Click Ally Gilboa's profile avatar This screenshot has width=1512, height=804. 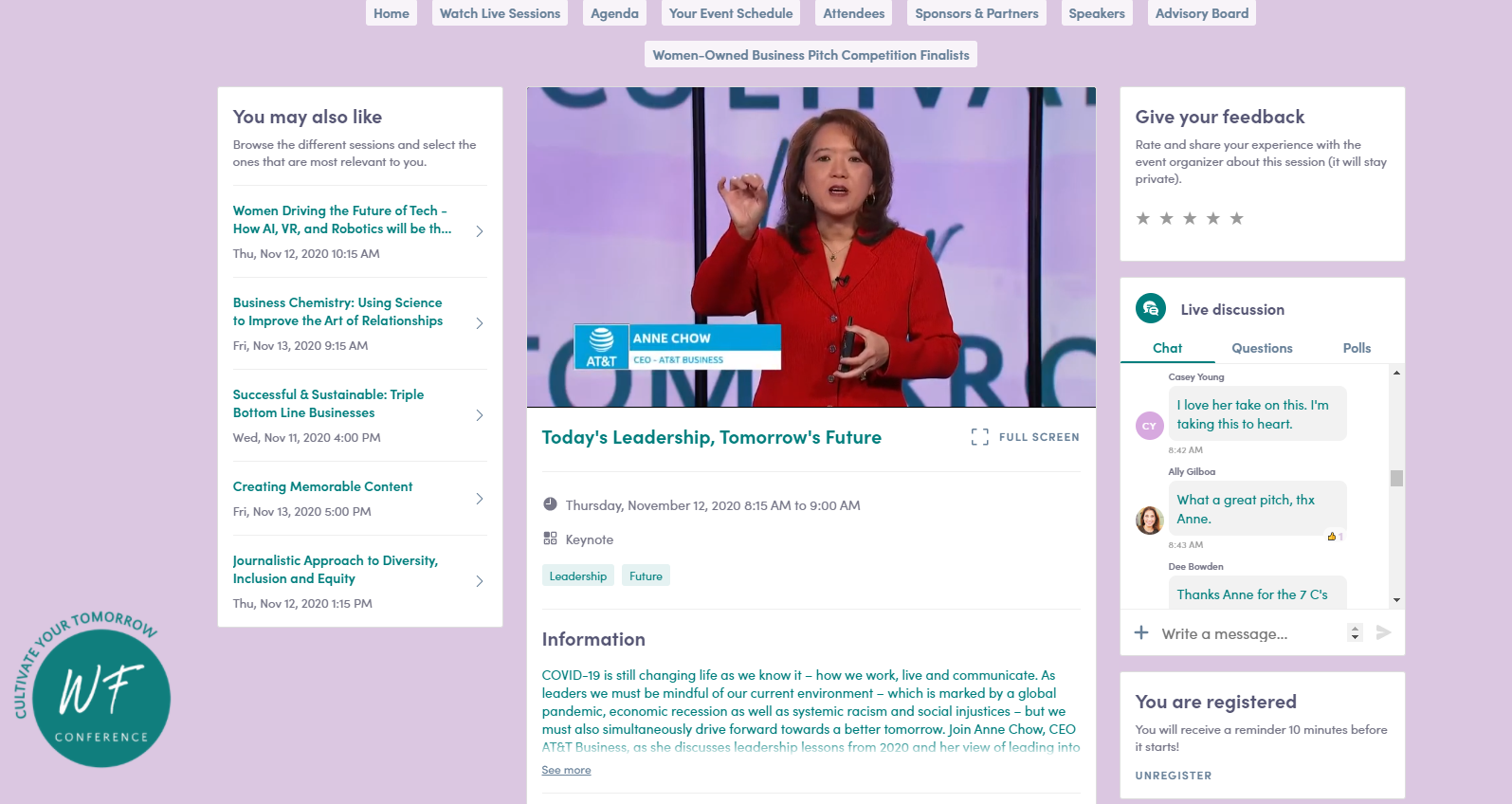coord(1149,520)
